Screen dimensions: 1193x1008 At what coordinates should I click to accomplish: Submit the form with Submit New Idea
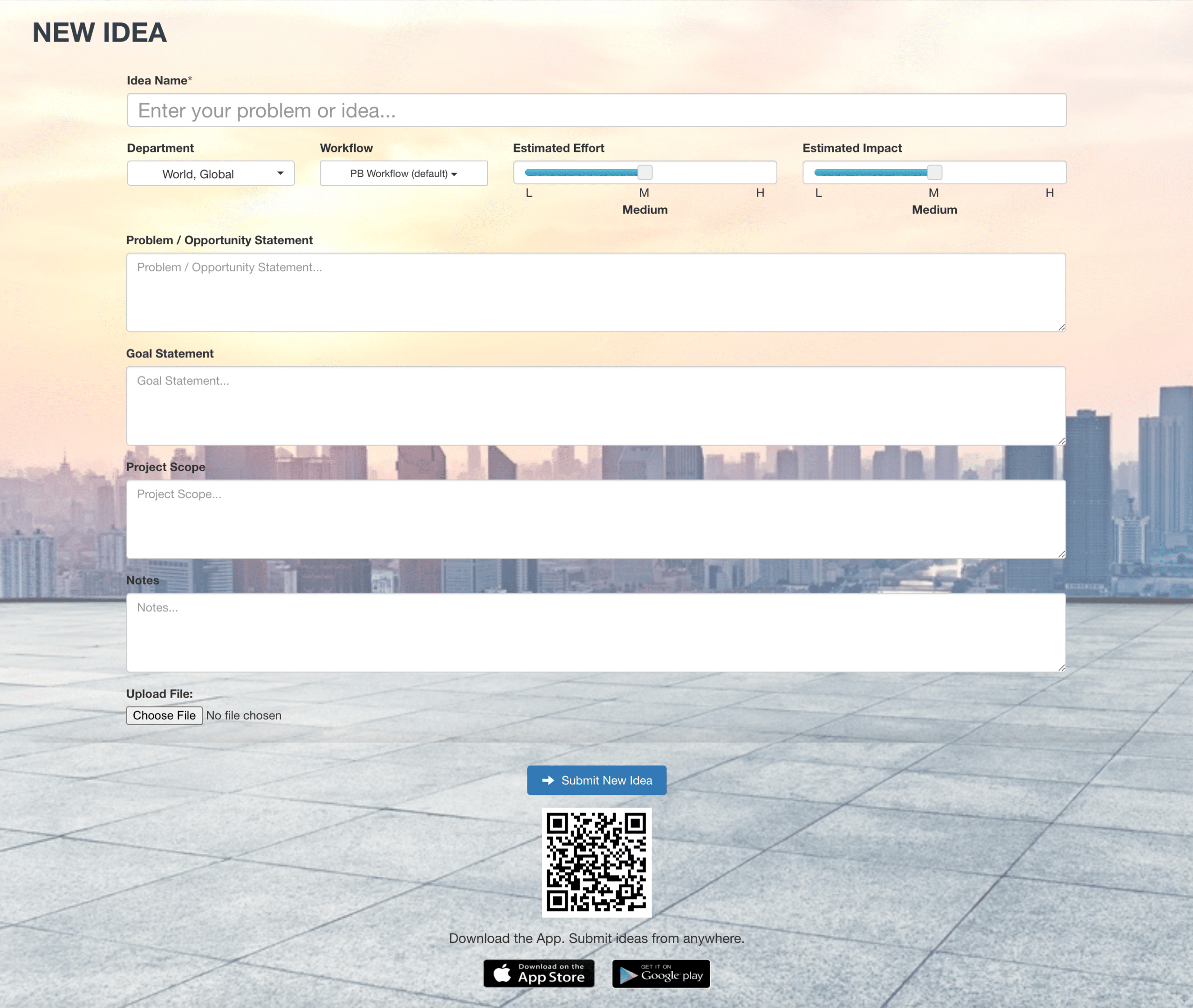596,781
